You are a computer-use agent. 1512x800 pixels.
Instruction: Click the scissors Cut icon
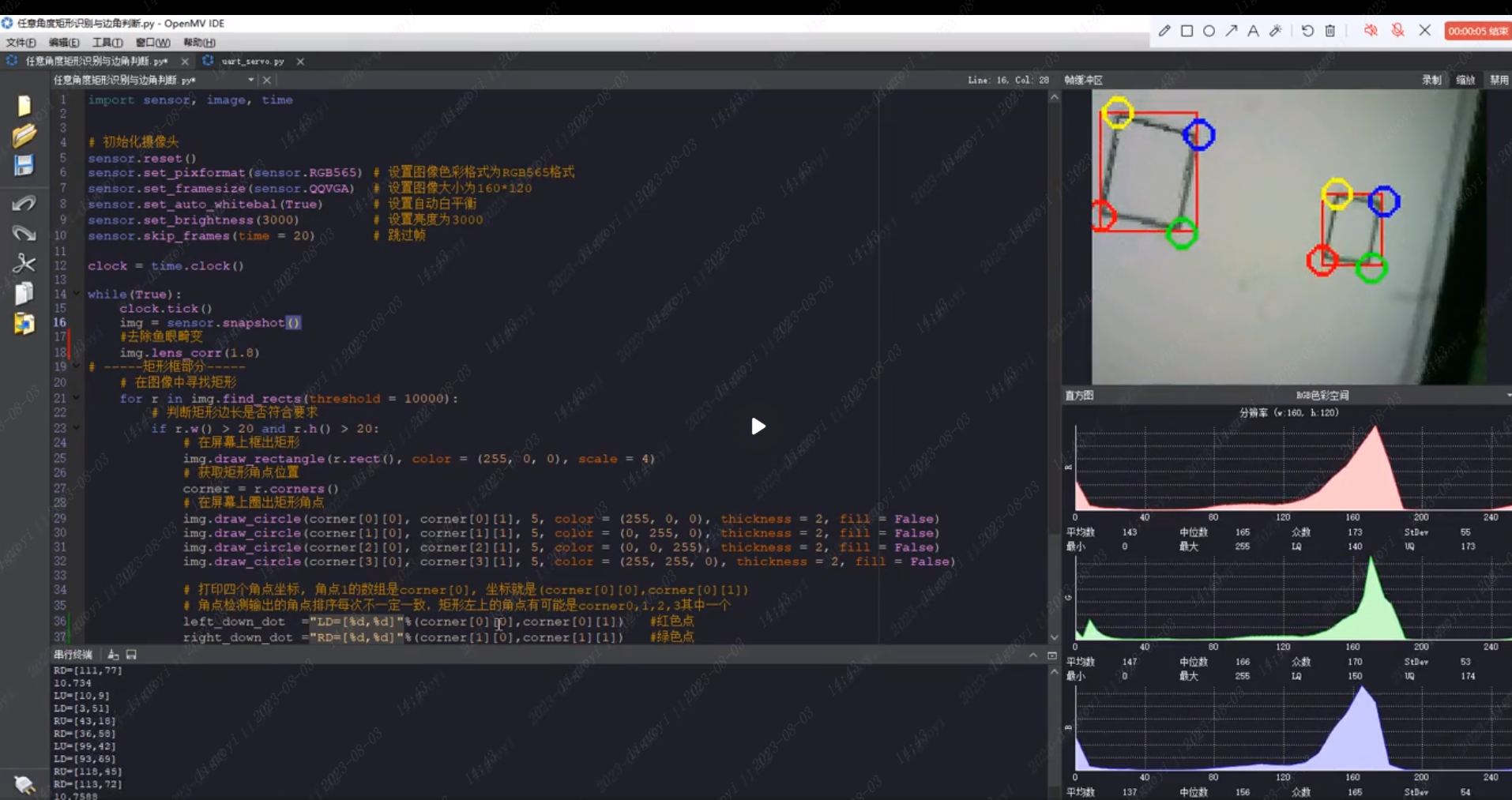pyautogui.click(x=24, y=263)
